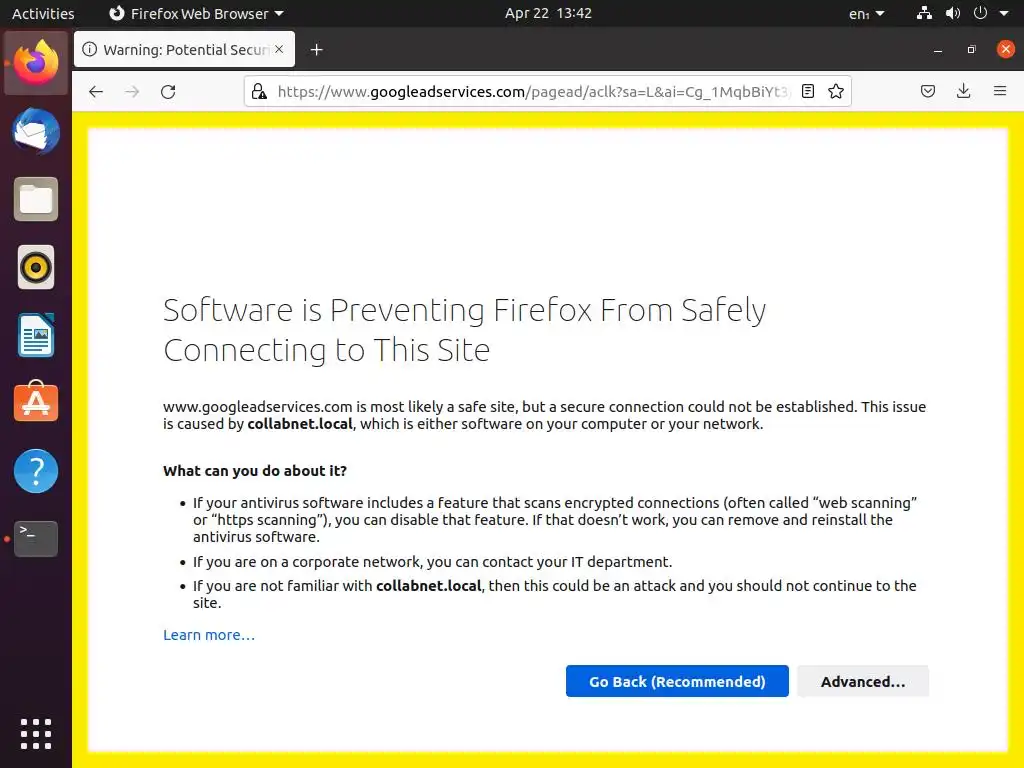Open the Save to Pocket icon
The height and width of the screenshot is (768, 1024).
(928, 91)
